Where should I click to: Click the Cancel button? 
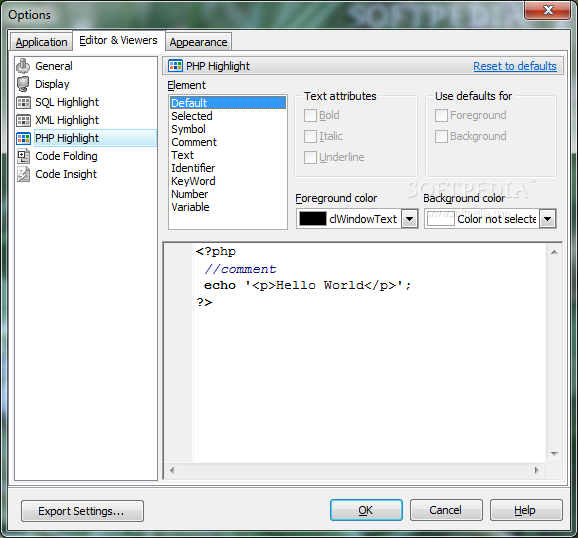[x=446, y=510]
